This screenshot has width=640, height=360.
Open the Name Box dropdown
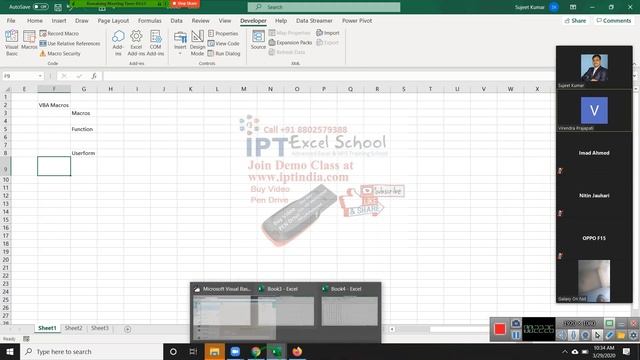pyautogui.click(x=40, y=76)
